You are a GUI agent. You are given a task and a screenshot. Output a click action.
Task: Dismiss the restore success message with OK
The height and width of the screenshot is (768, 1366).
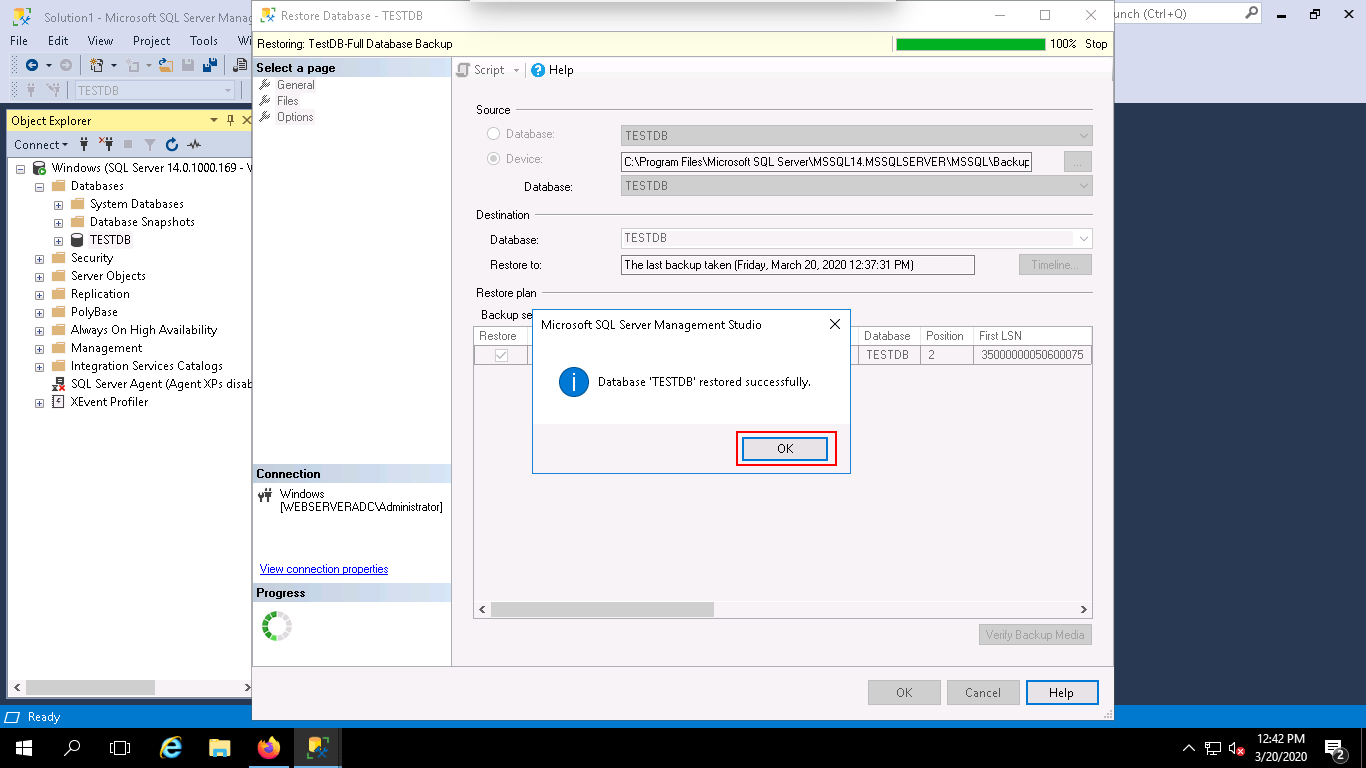(784, 448)
